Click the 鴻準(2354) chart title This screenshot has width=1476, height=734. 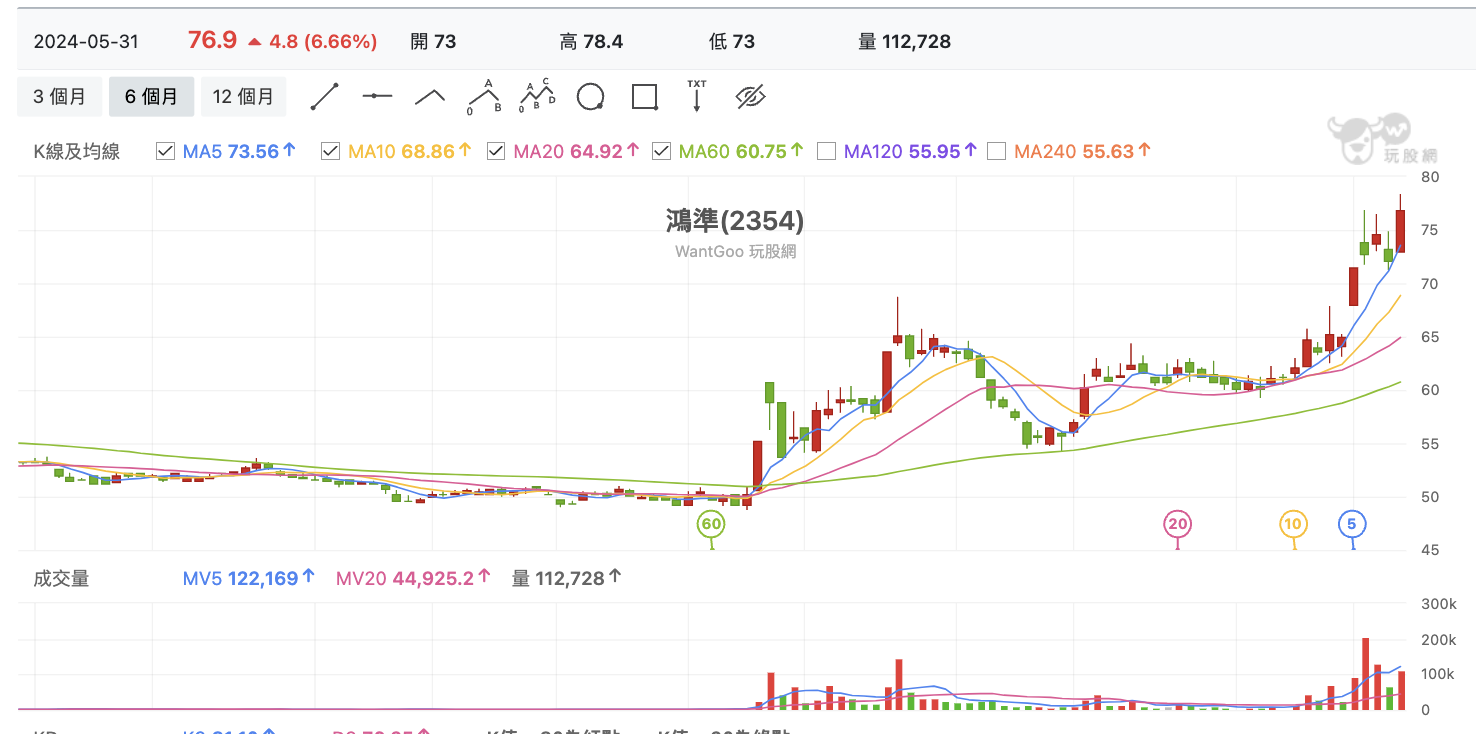tap(735, 221)
